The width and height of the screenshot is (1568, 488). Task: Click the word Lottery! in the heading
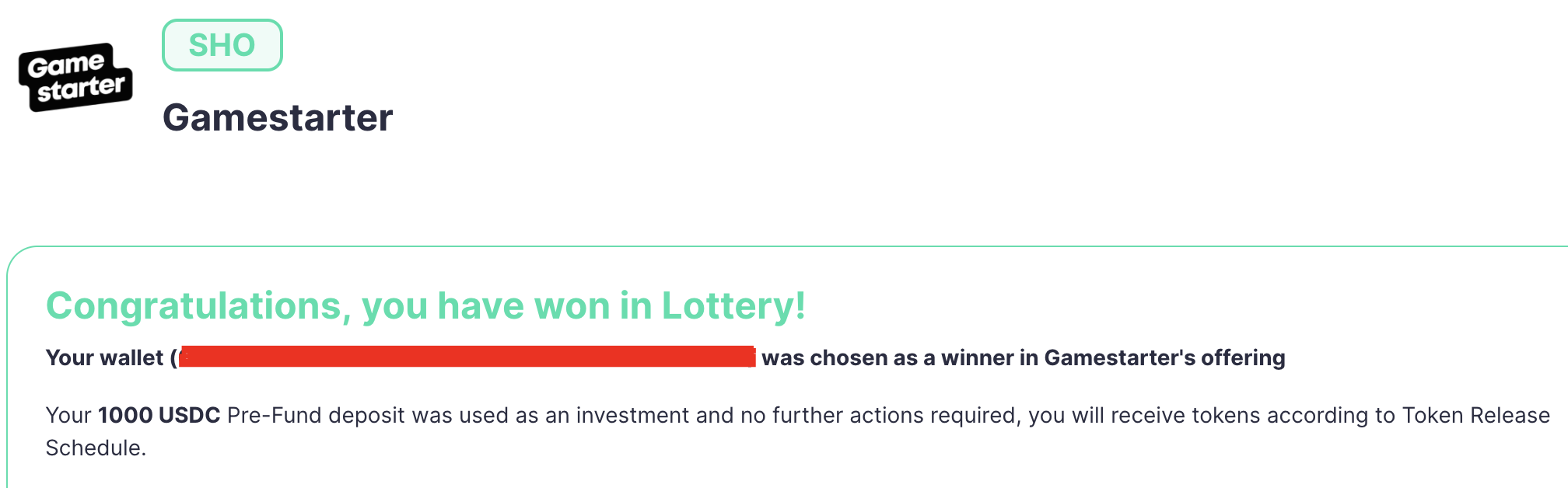(x=733, y=305)
